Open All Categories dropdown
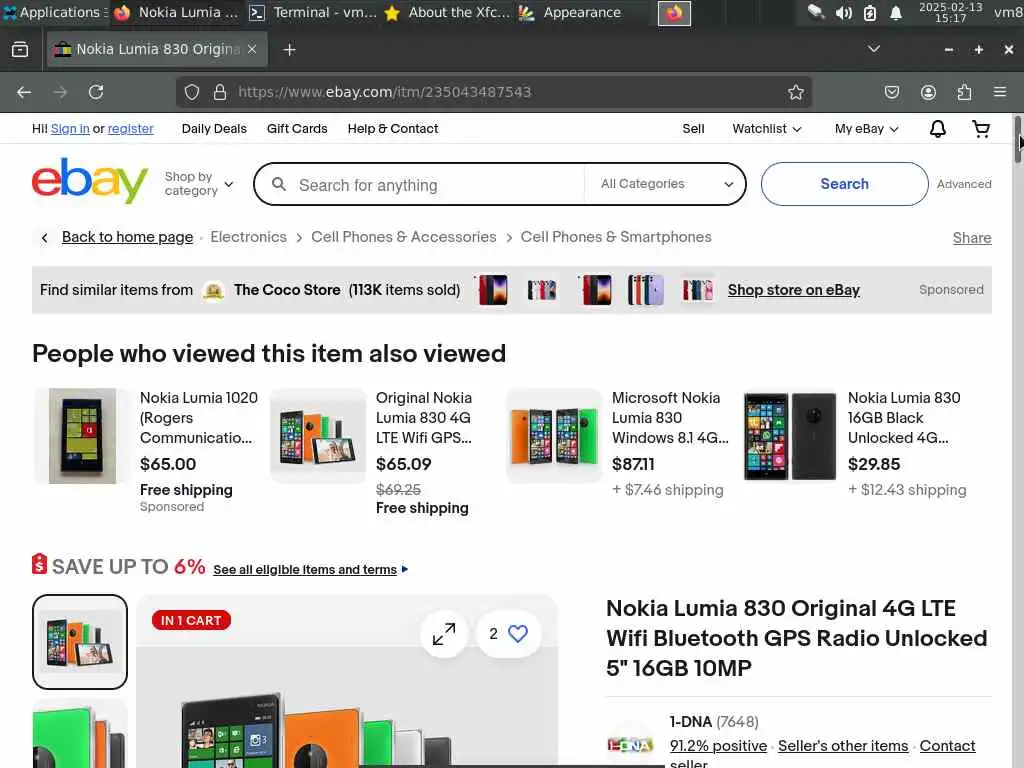This screenshot has width=1024, height=768. [666, 184]
